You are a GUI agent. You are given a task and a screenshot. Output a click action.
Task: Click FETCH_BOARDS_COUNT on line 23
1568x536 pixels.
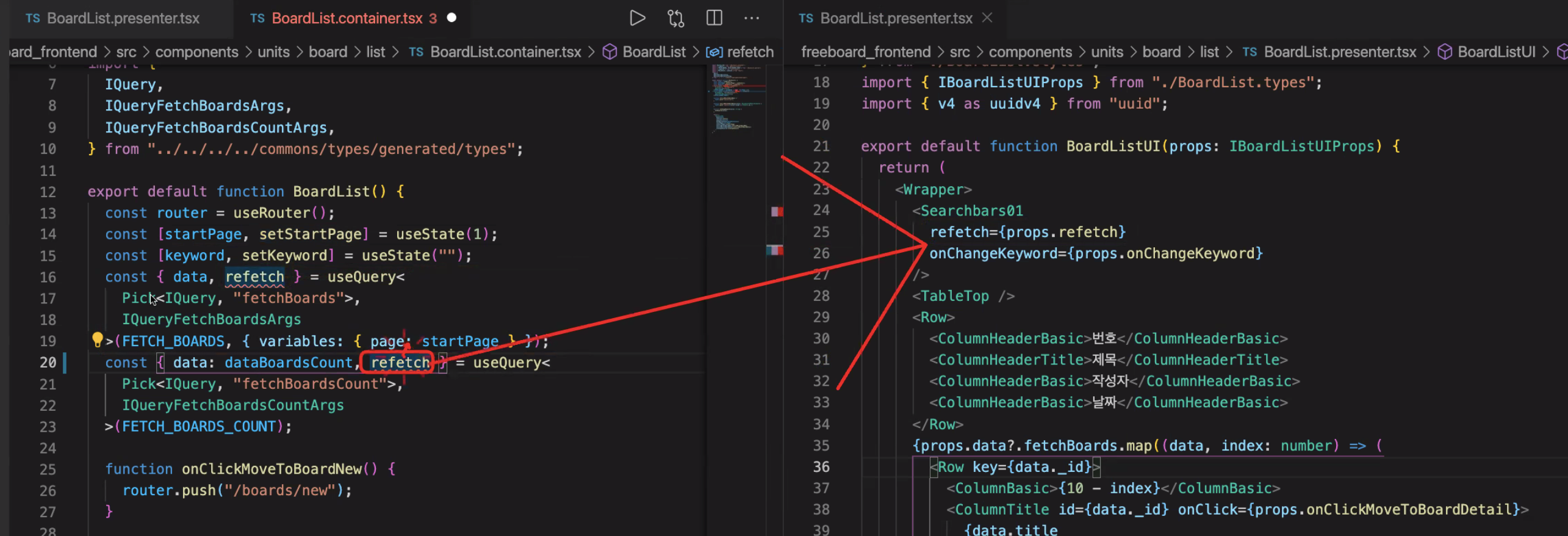pyautogui.click(x=199, y=426)
